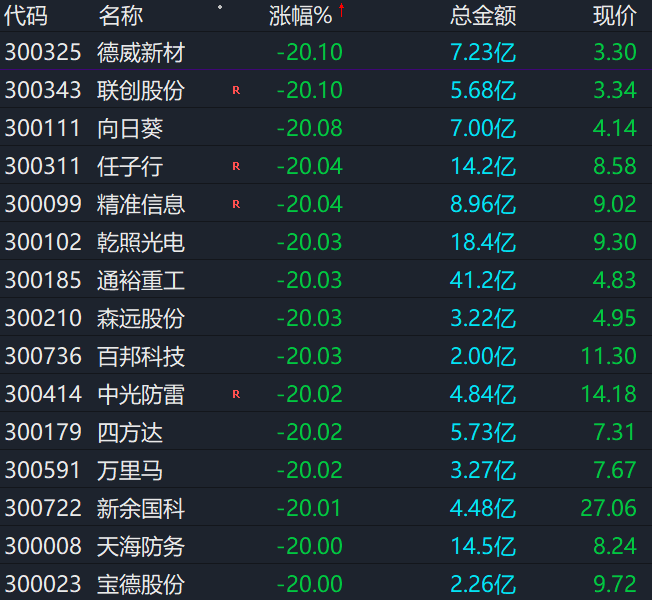The image size is (652, 600).
Task: Click current price 14.18 of 中光防雷
Action: [x=609, y=394]
